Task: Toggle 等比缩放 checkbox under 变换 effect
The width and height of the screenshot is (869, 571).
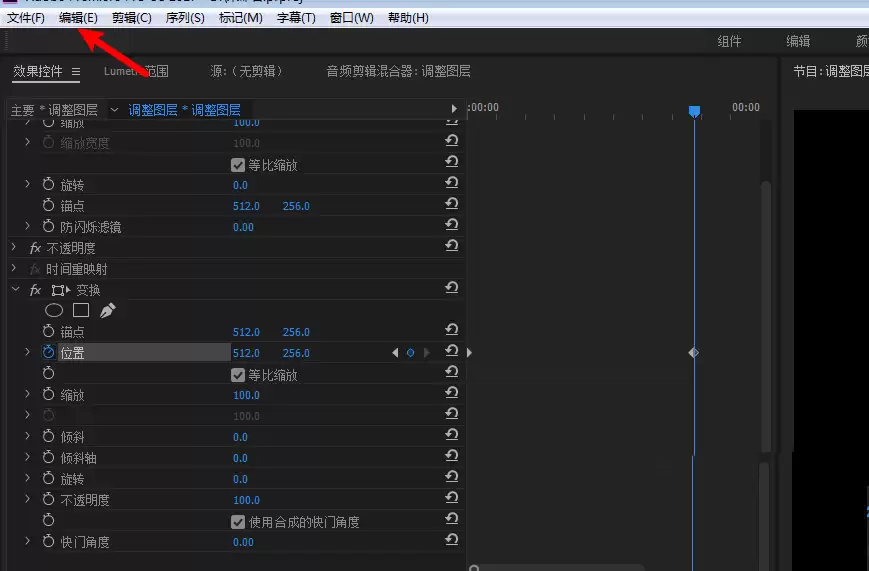Action: tap(238, 375)
